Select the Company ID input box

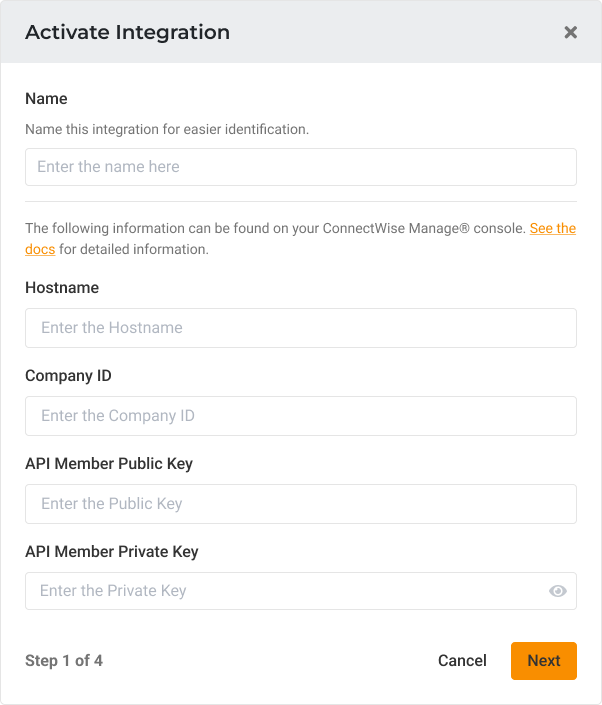[x=300, y=416]
